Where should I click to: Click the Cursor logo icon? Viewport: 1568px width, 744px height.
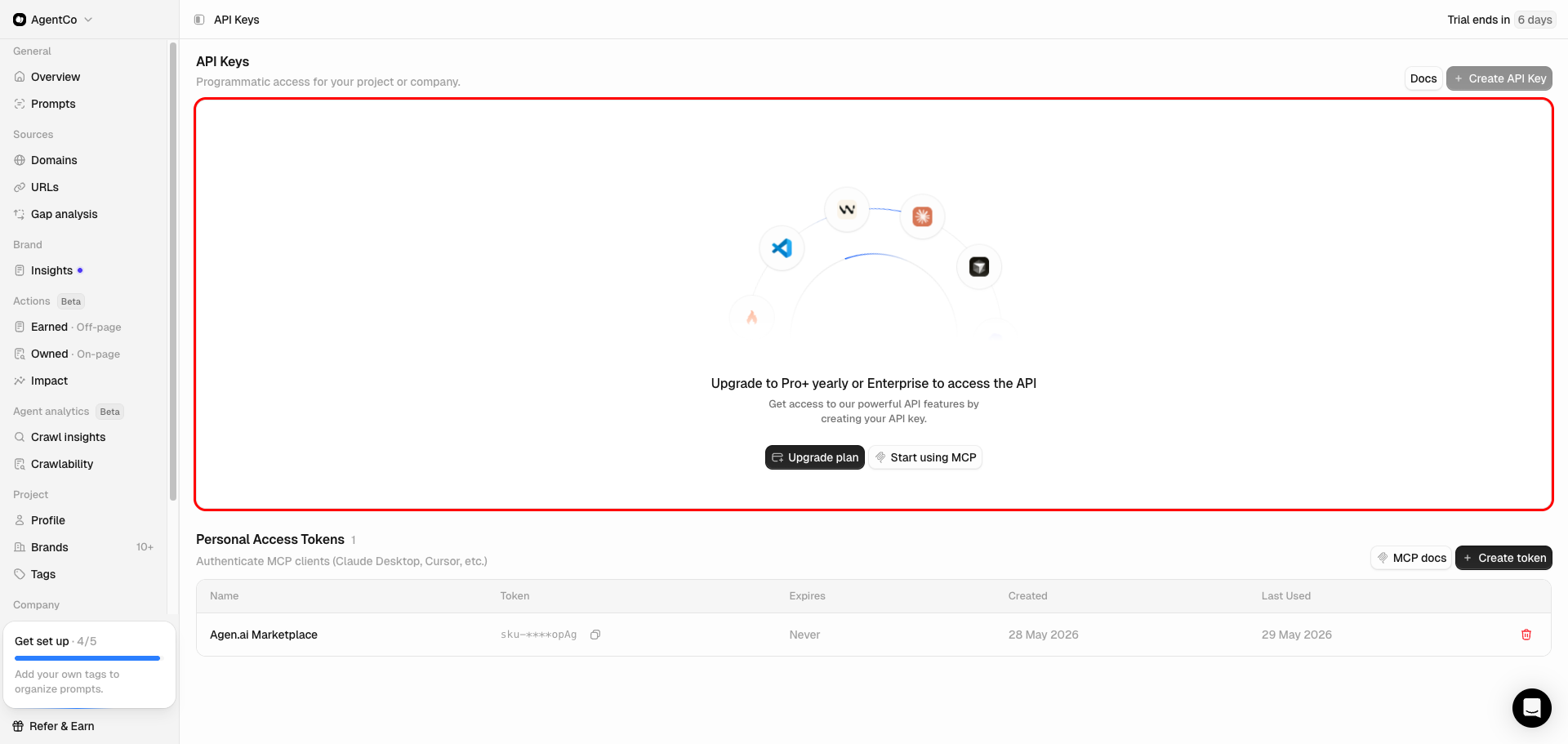979,267
